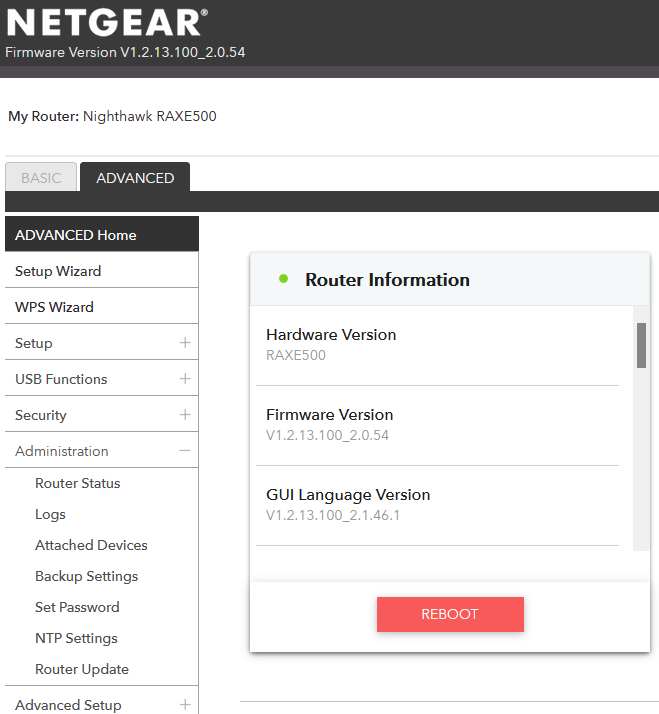Image resolution: width=659 pixels, height=714 pixels.
Task: Open Backup Settings page
Action: coord(86,576)
